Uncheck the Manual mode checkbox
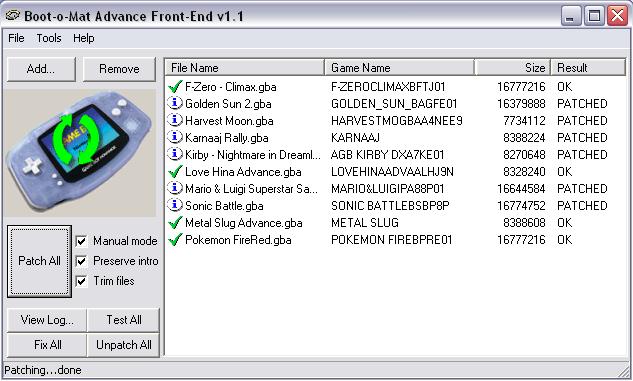633x381 pixels. [x=81, y=241]
